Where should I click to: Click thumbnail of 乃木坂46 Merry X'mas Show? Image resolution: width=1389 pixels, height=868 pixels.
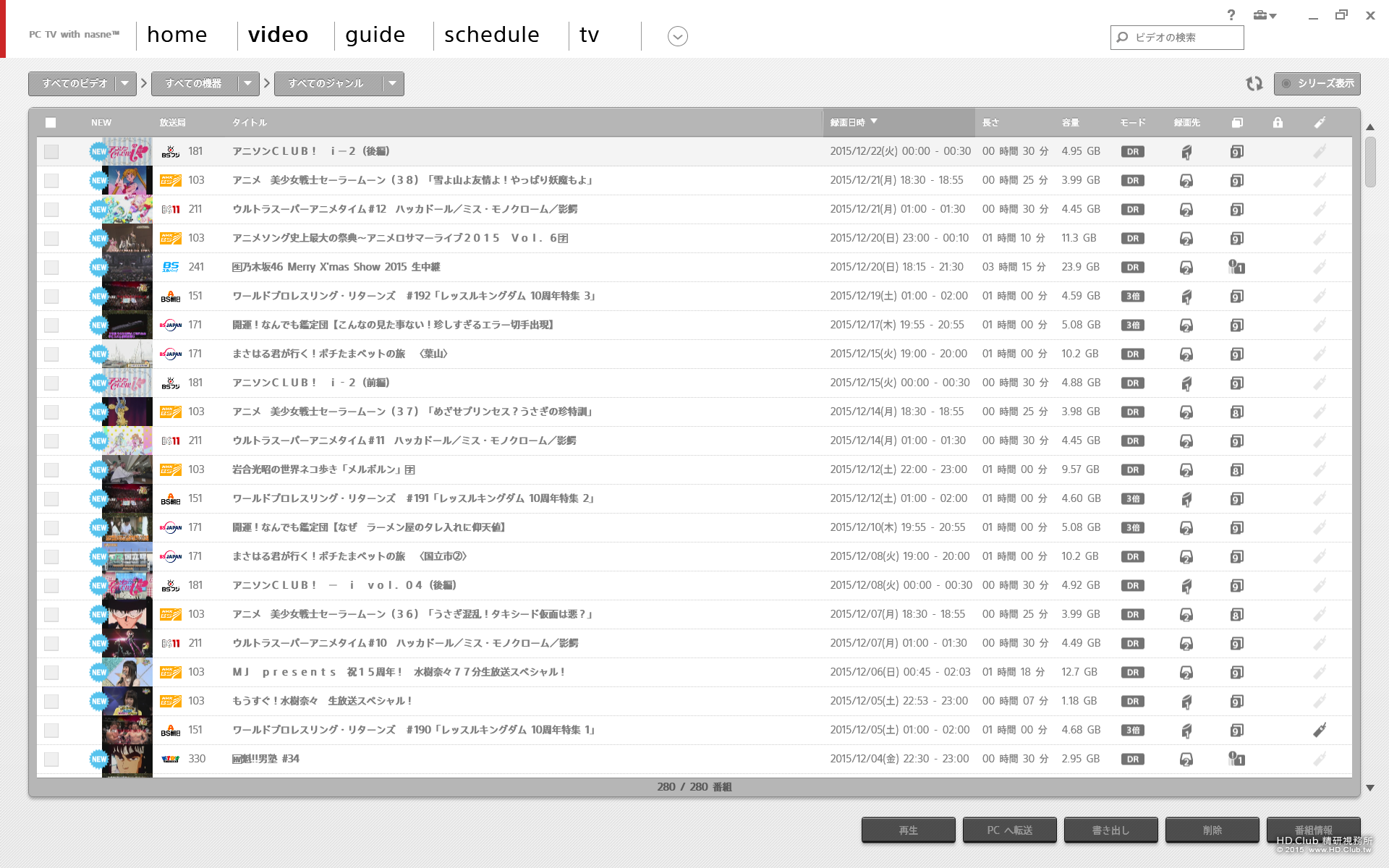pyautogui.click(x=127, y=267)
